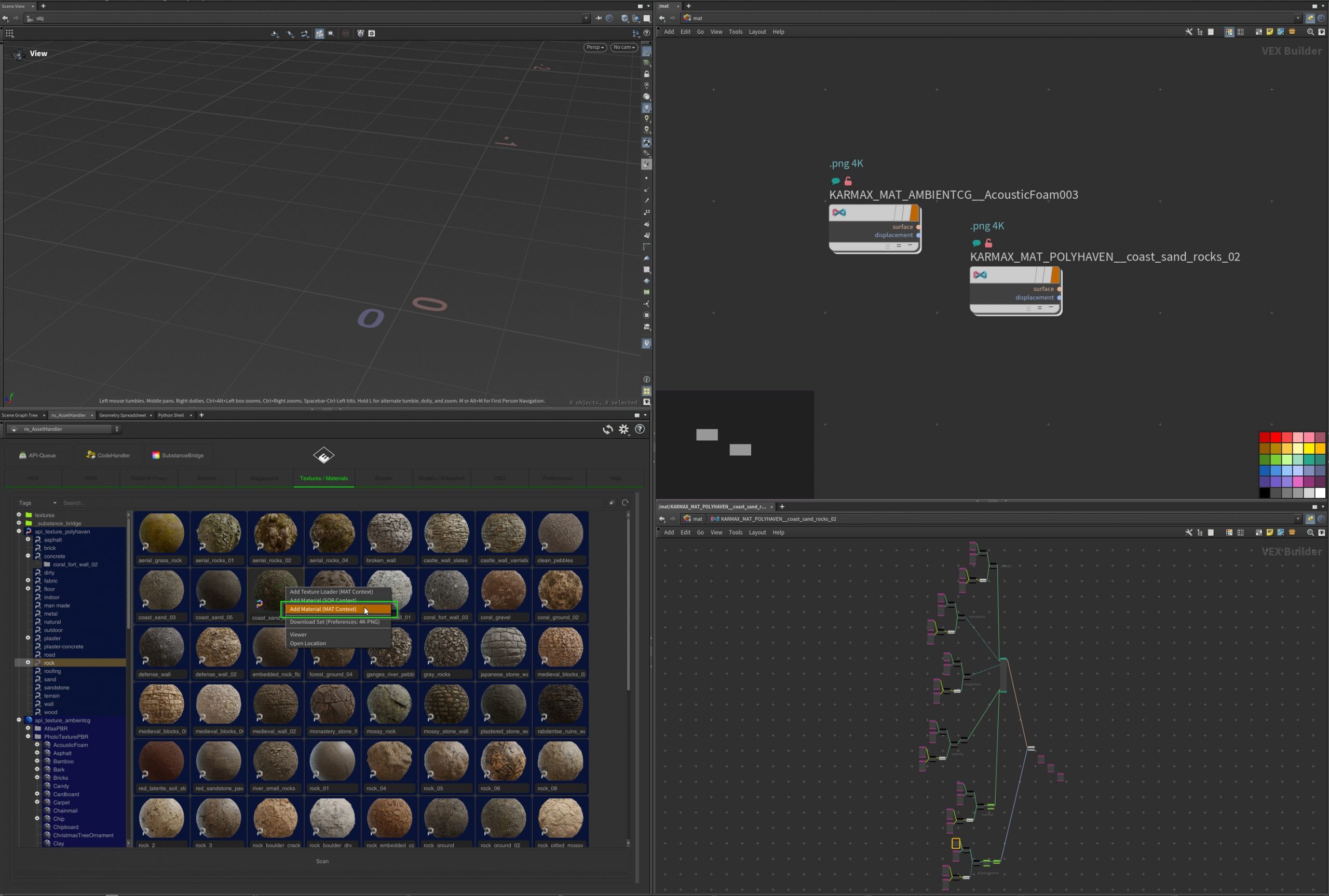Pick the bright red color swatch
This screenshot has width=1329, height=896.
[x=1276, y=437]
